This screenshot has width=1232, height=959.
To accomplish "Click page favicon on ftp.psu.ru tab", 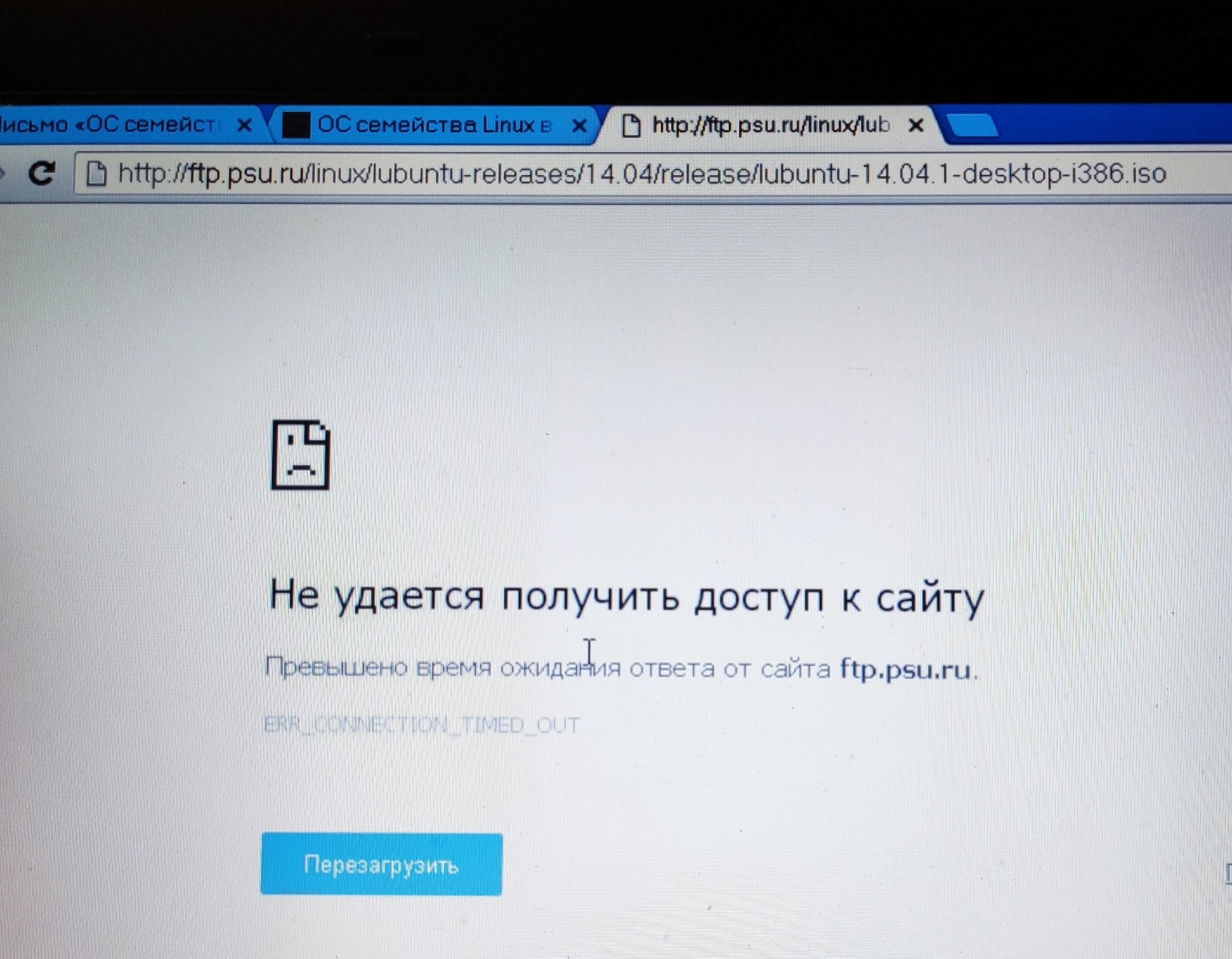I will coord(630,126).
